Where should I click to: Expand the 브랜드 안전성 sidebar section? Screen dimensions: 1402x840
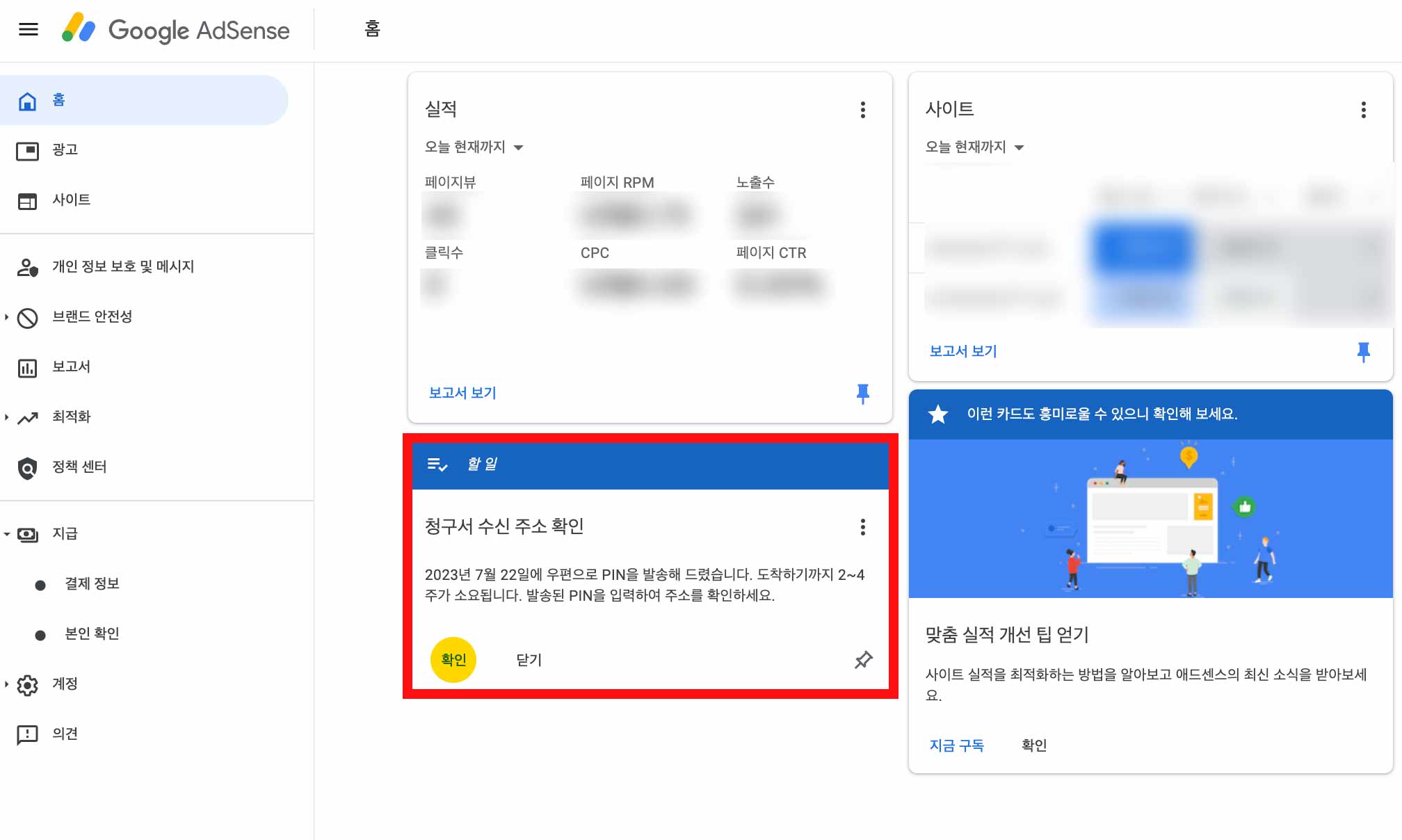[7, 317]
